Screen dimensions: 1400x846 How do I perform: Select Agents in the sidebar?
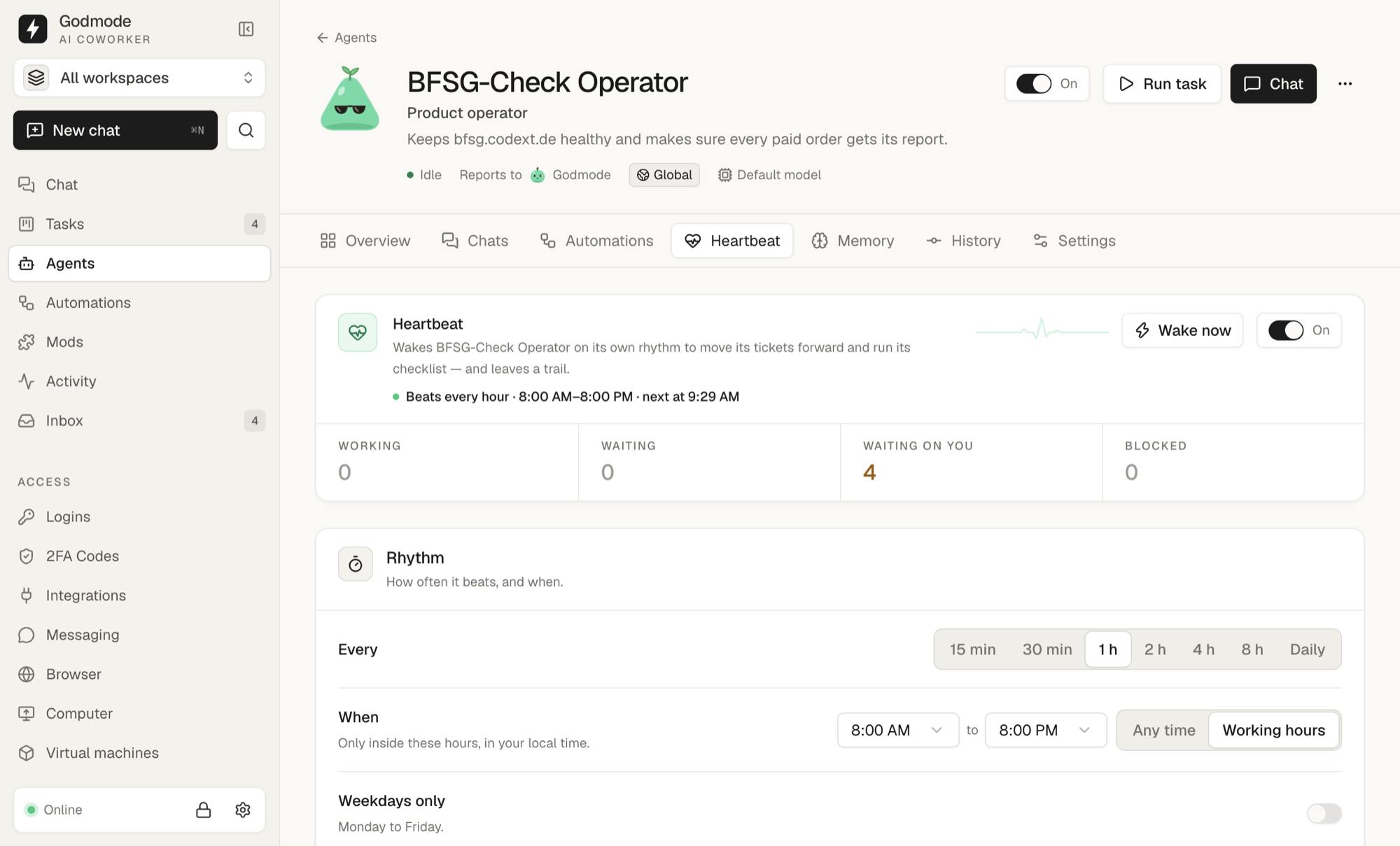click(139, 264)
